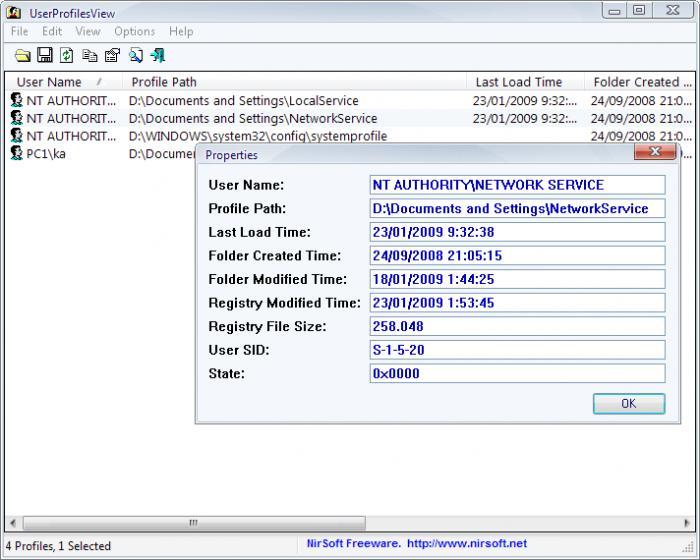Viewport: 700px width, 560px height.
Task: Click the Exit door toolbar icon
Action: [158, 55]
